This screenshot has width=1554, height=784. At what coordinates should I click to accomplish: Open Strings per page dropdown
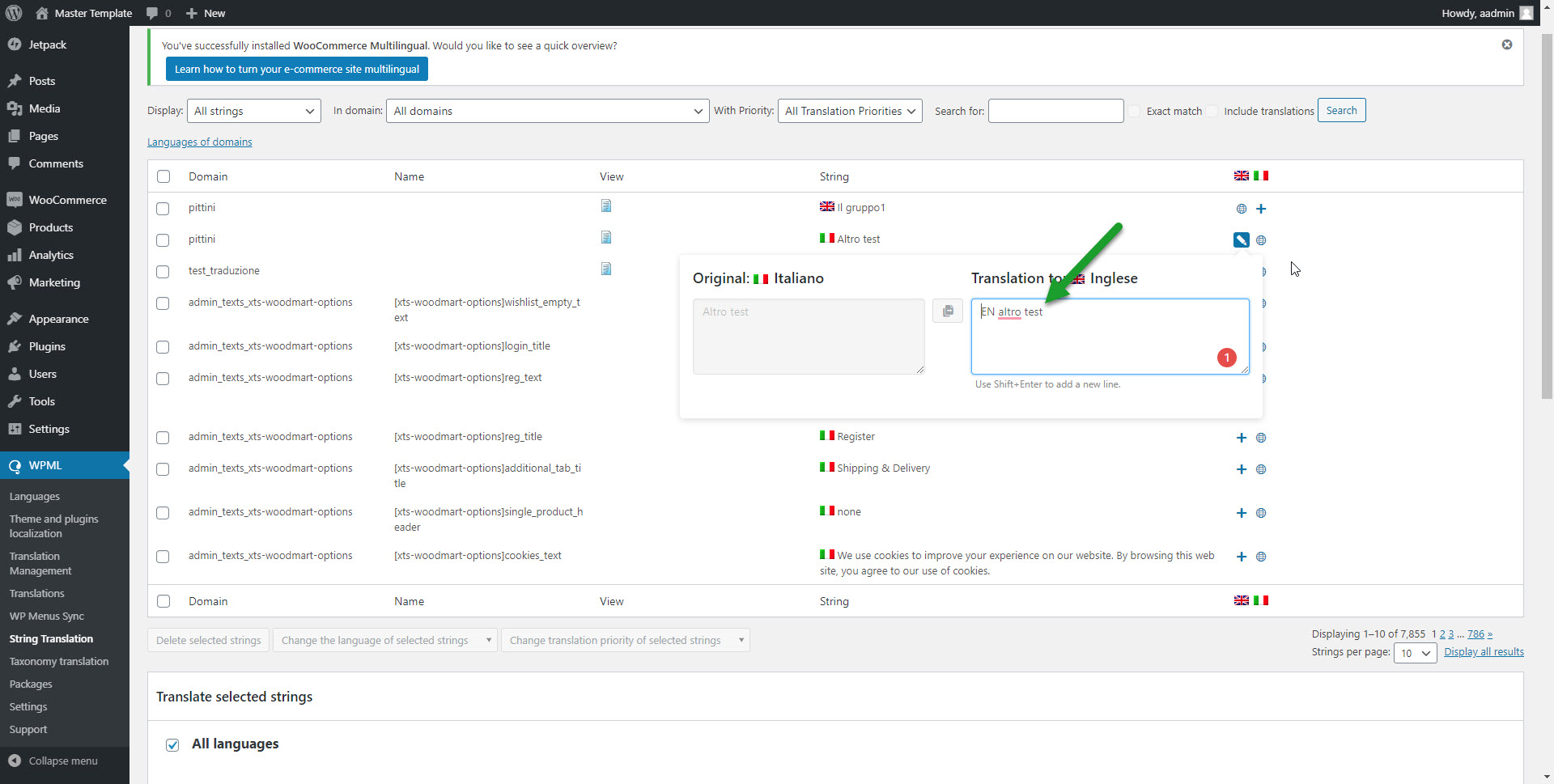click(x=1416, y=653)
